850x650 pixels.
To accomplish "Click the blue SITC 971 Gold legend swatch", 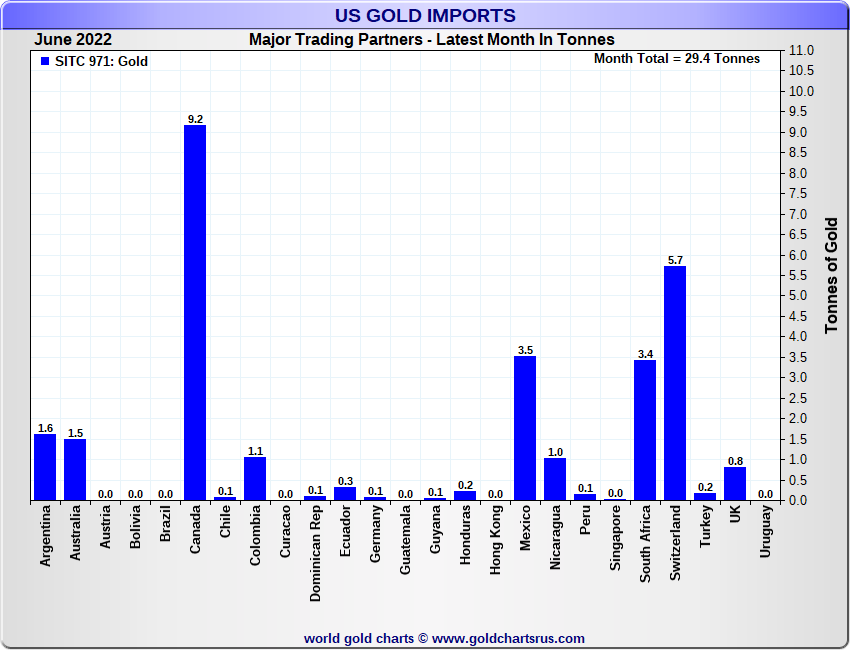I will coord(44,62).
